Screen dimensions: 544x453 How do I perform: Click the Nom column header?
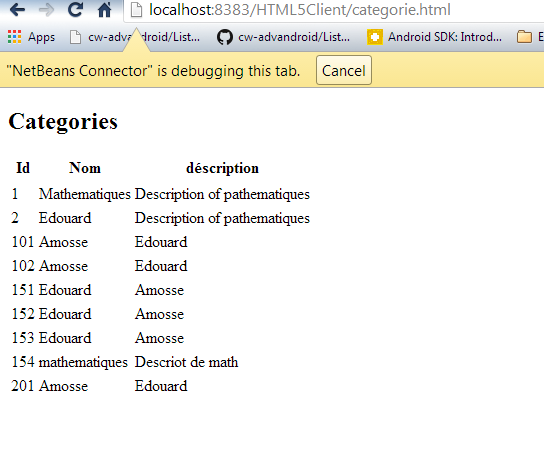pos(85,168)
